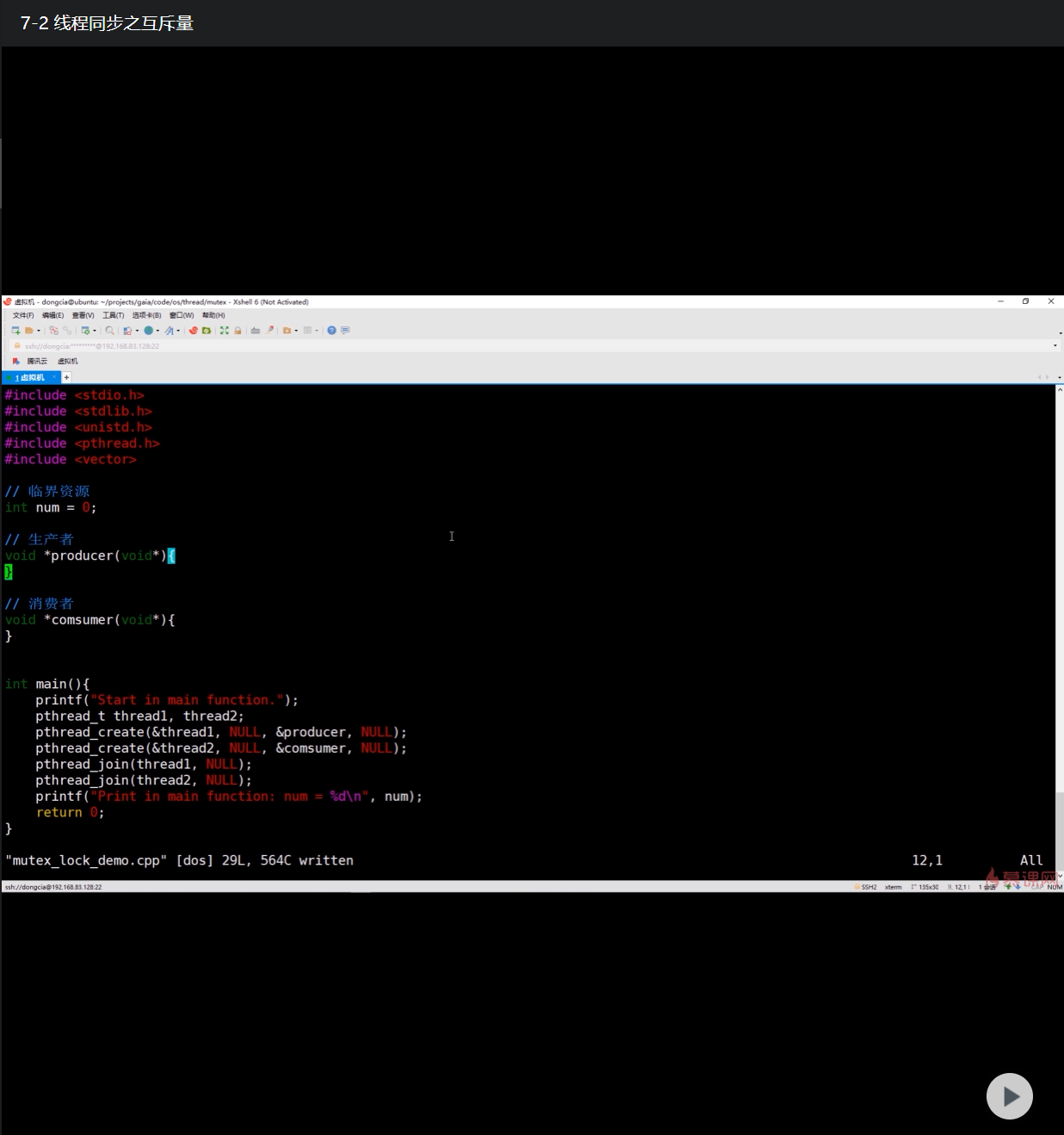Click the Disconnect toolbar icon

click(53, 331)
